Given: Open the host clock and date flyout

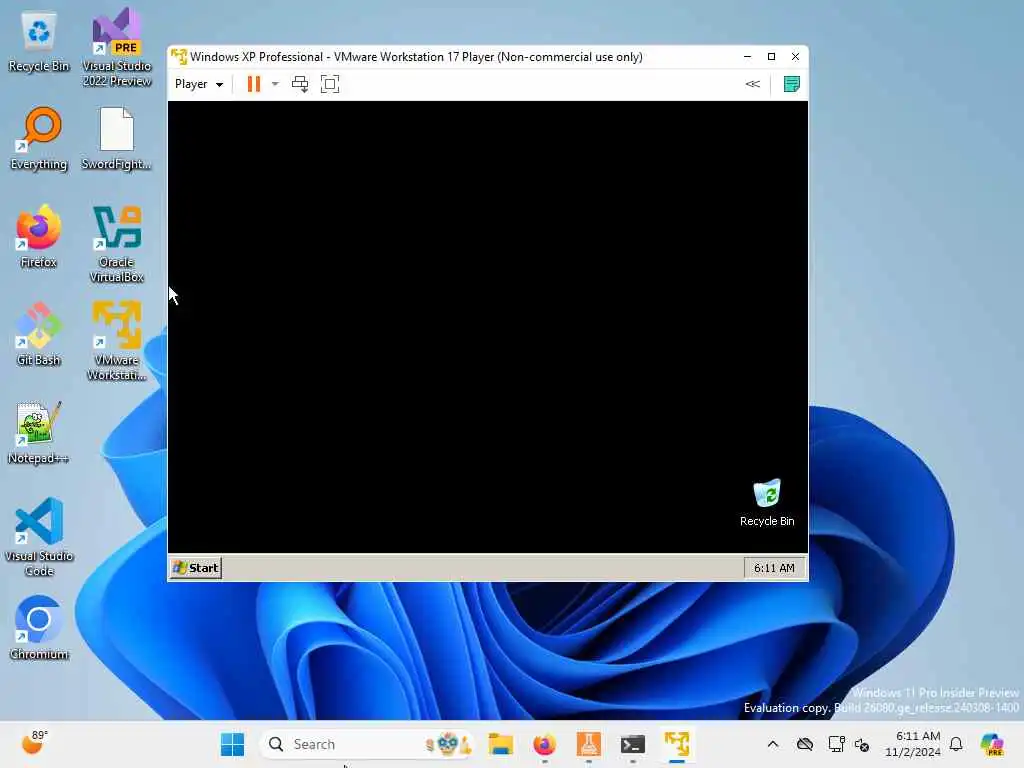Looking at the screenshot, I should tap(912, 744).
